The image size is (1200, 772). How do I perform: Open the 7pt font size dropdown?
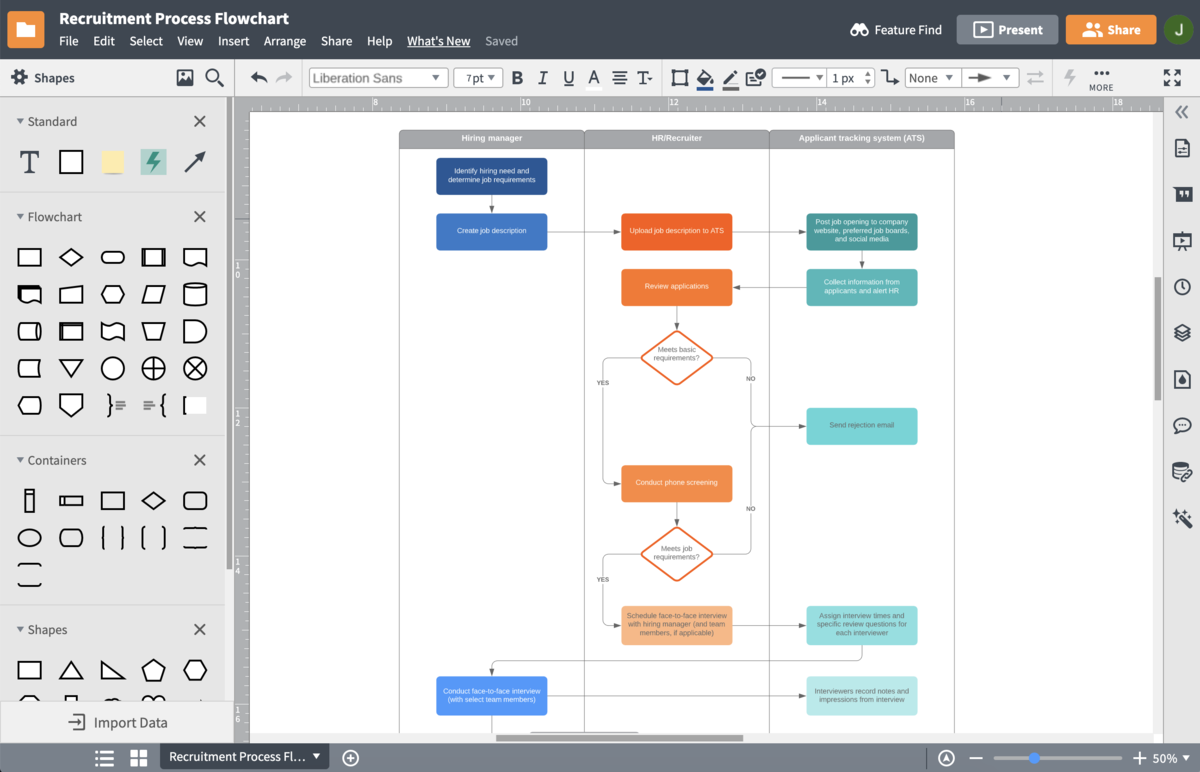click(478, 77)
